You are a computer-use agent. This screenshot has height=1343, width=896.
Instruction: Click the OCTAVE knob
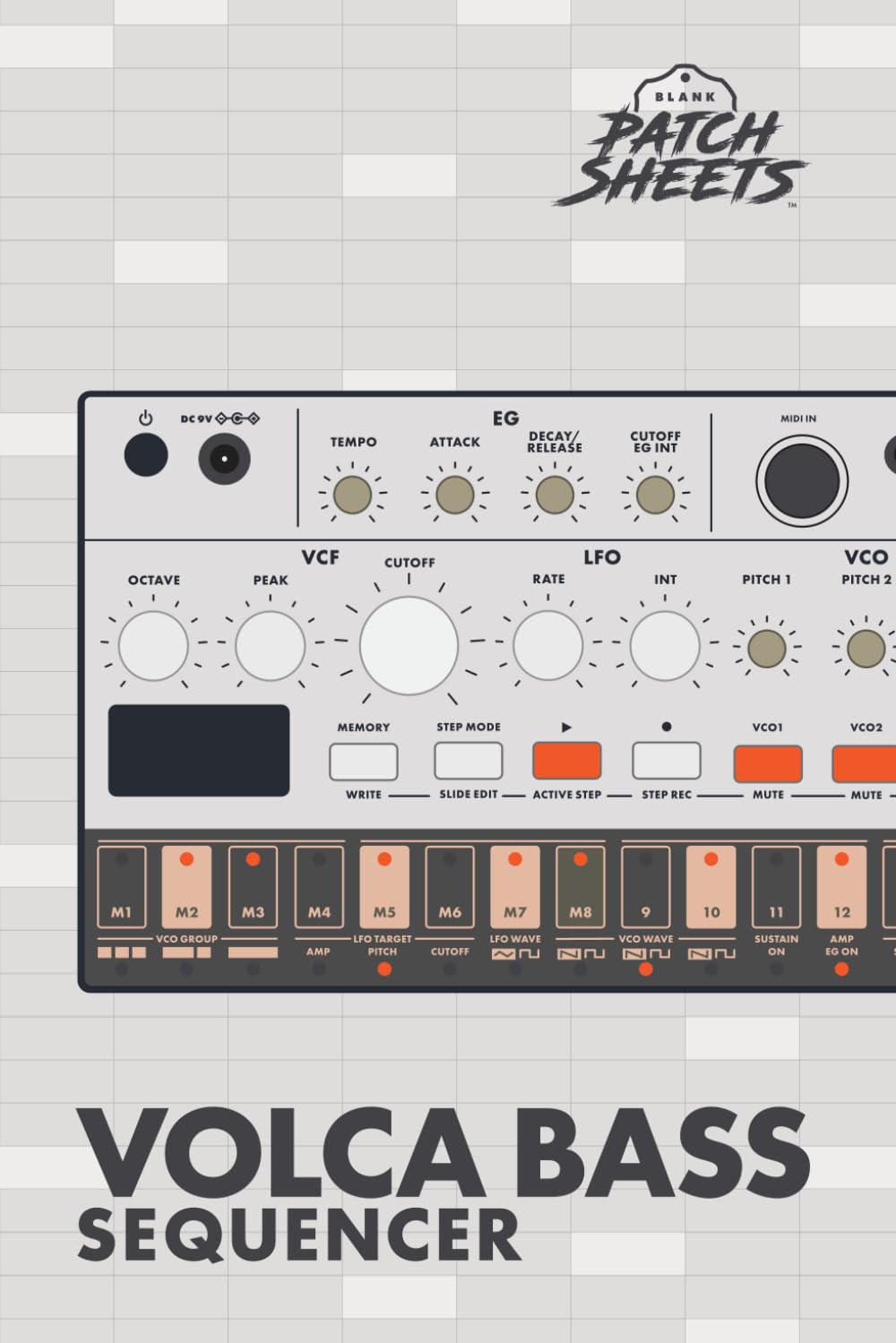coord(153,646)
